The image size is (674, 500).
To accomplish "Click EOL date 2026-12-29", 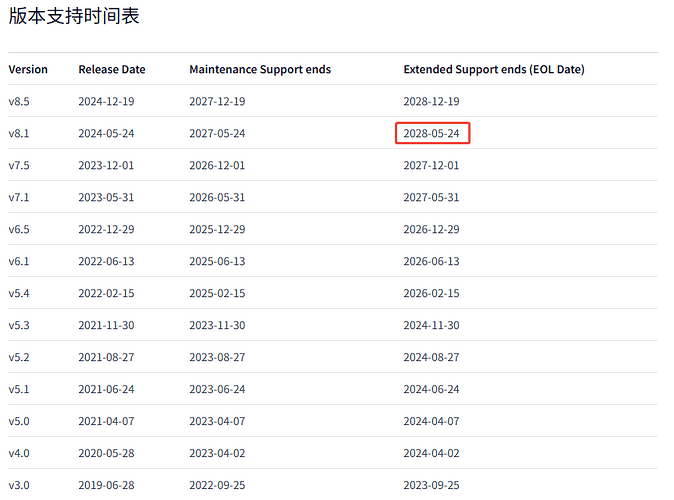I will click(x=431, y=229).
